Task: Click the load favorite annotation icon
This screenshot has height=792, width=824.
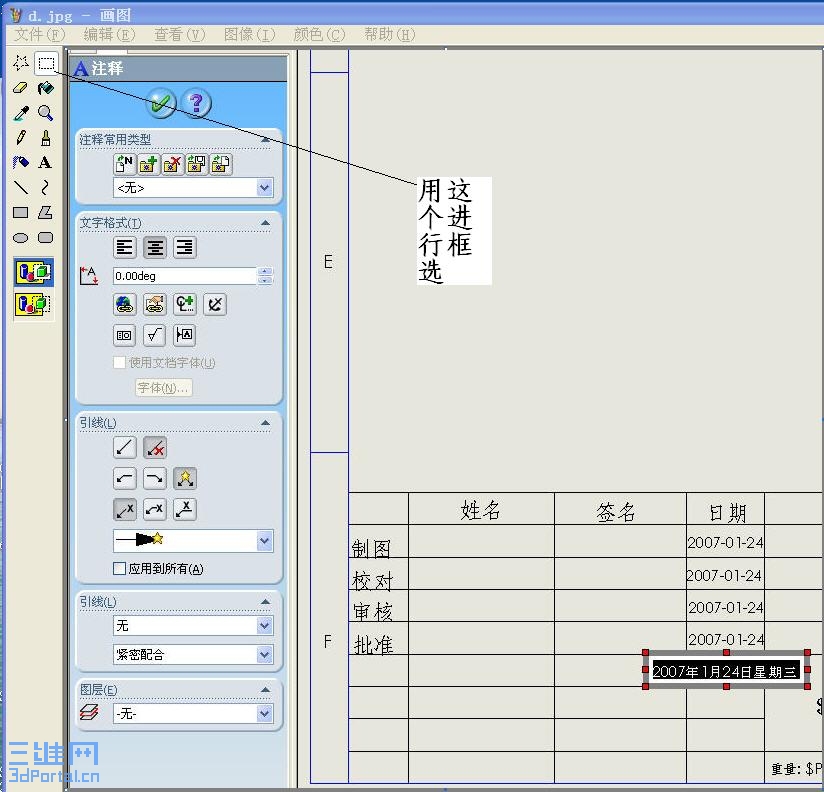Action: coord(221,164)
